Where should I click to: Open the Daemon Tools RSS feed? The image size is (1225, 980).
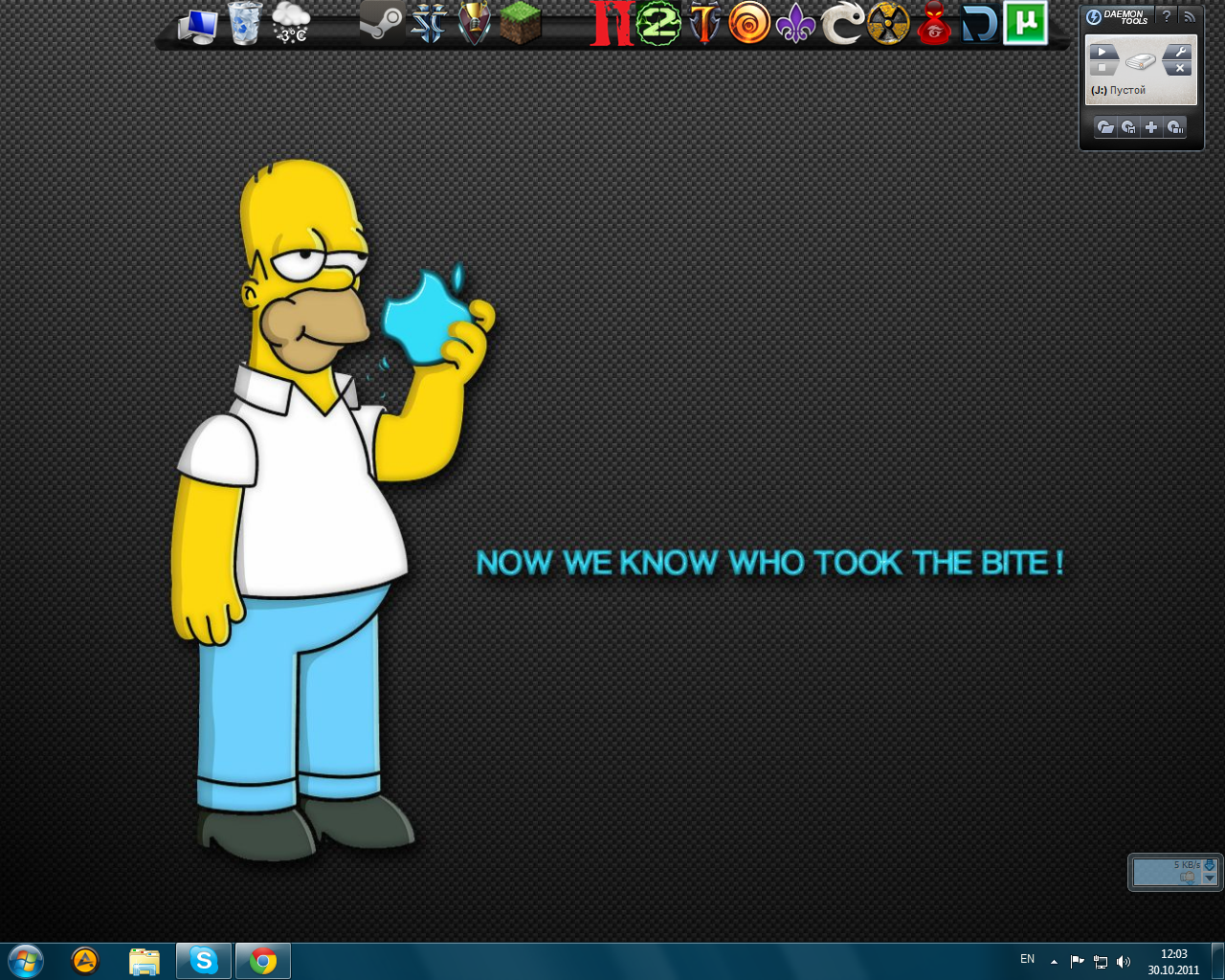[1189, 16]
